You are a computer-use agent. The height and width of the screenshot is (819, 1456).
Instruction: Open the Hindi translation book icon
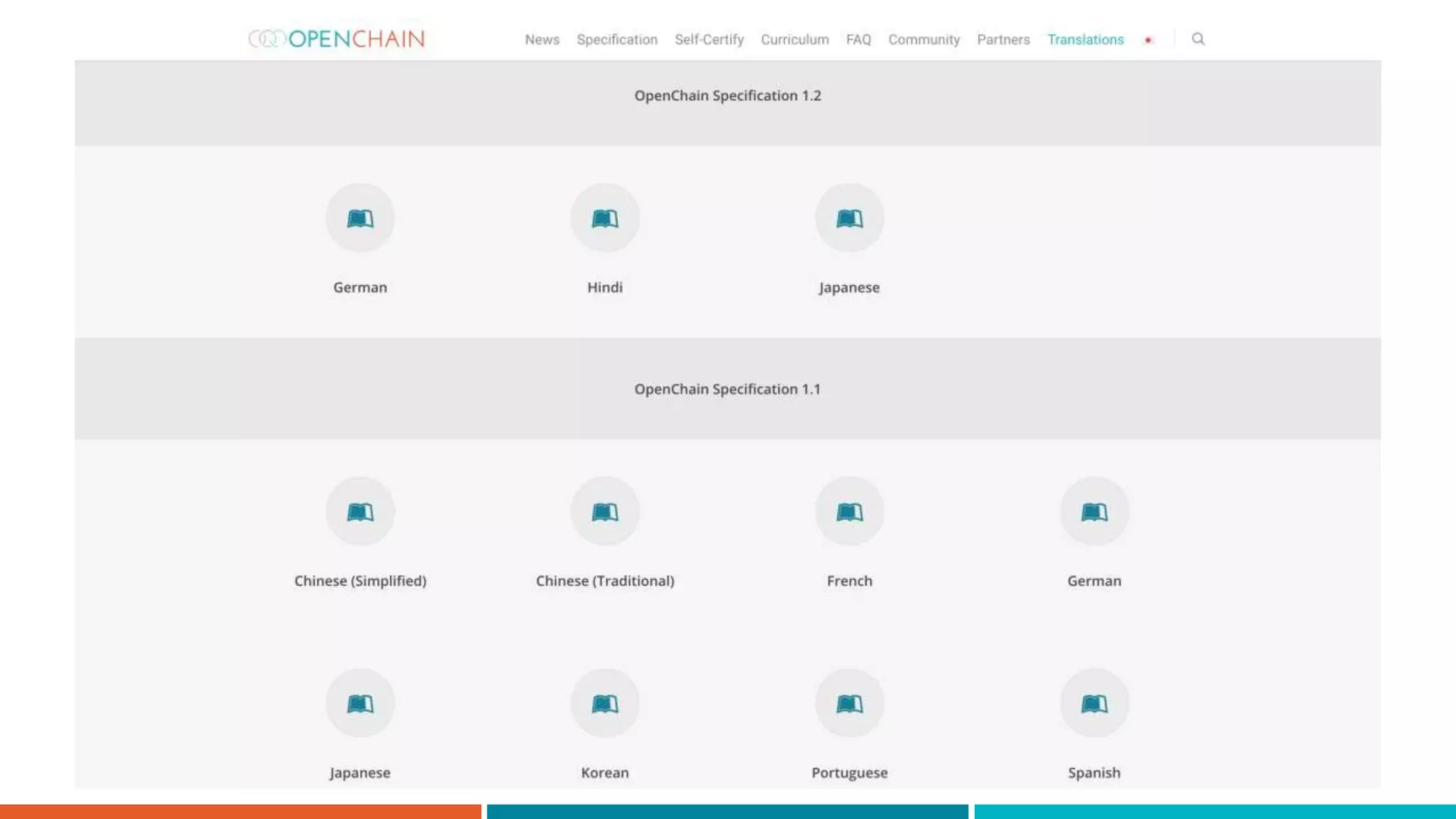tap(604, 218)
